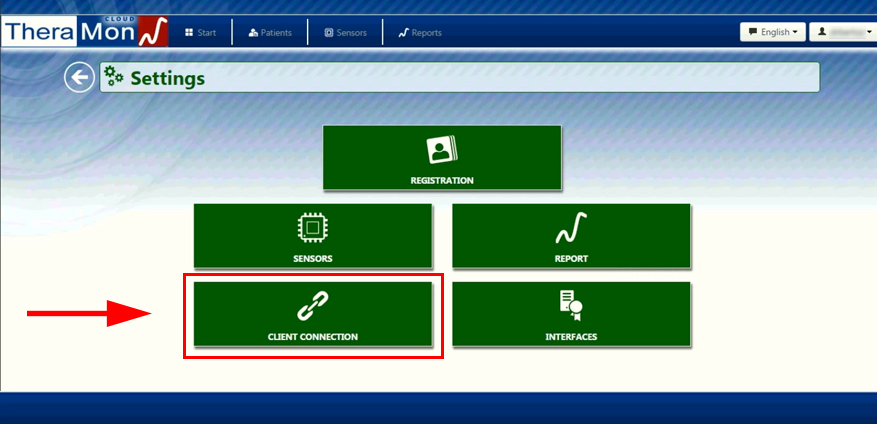This screenshot has height=424, width=877.
Task: Click the curve icon on the Report tile
Action: pyautogui.click(x=571, y=230)
